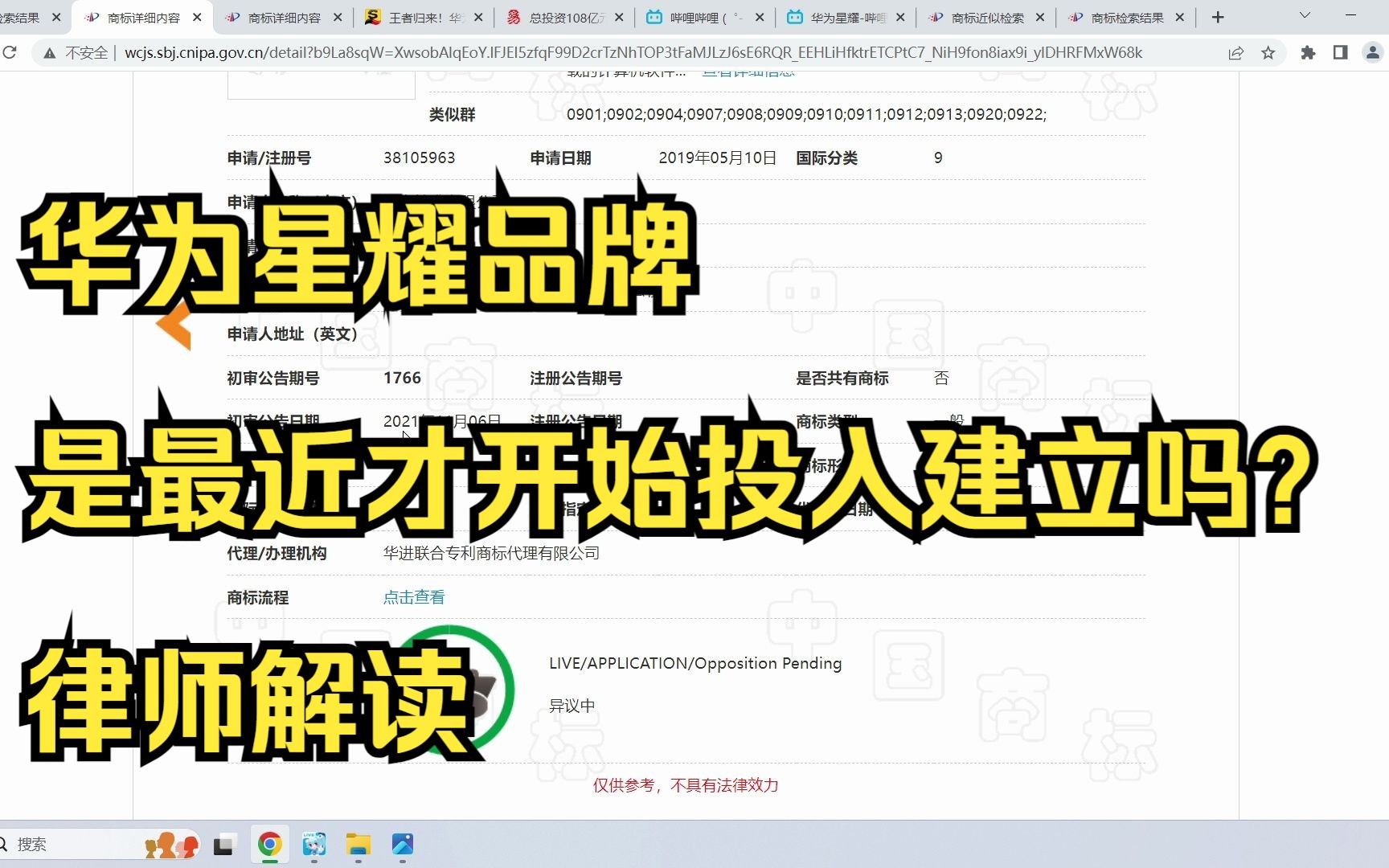Focus the address bar URL
Viewport: 1389px width, 868px height.
tap(633, 53)
